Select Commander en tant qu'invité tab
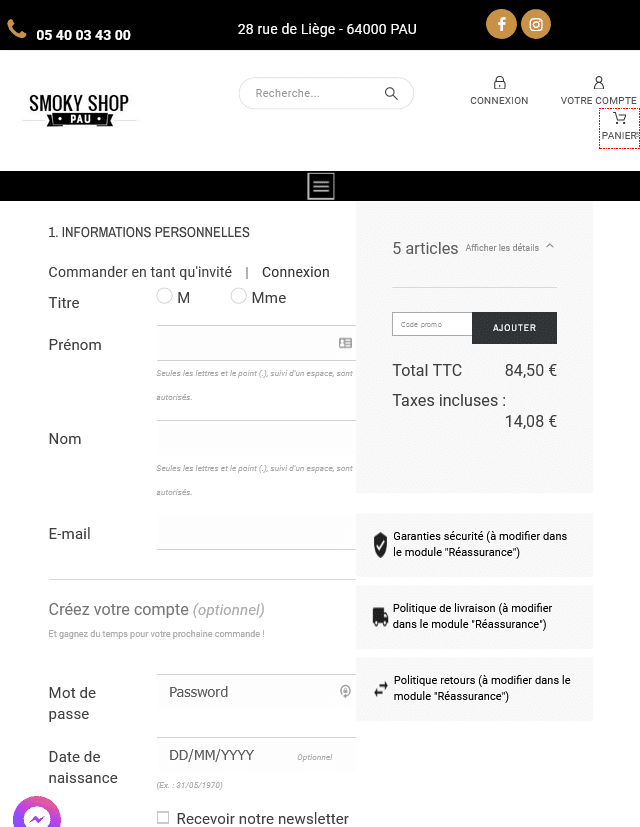The image size is (640, 827). (140, 272)
